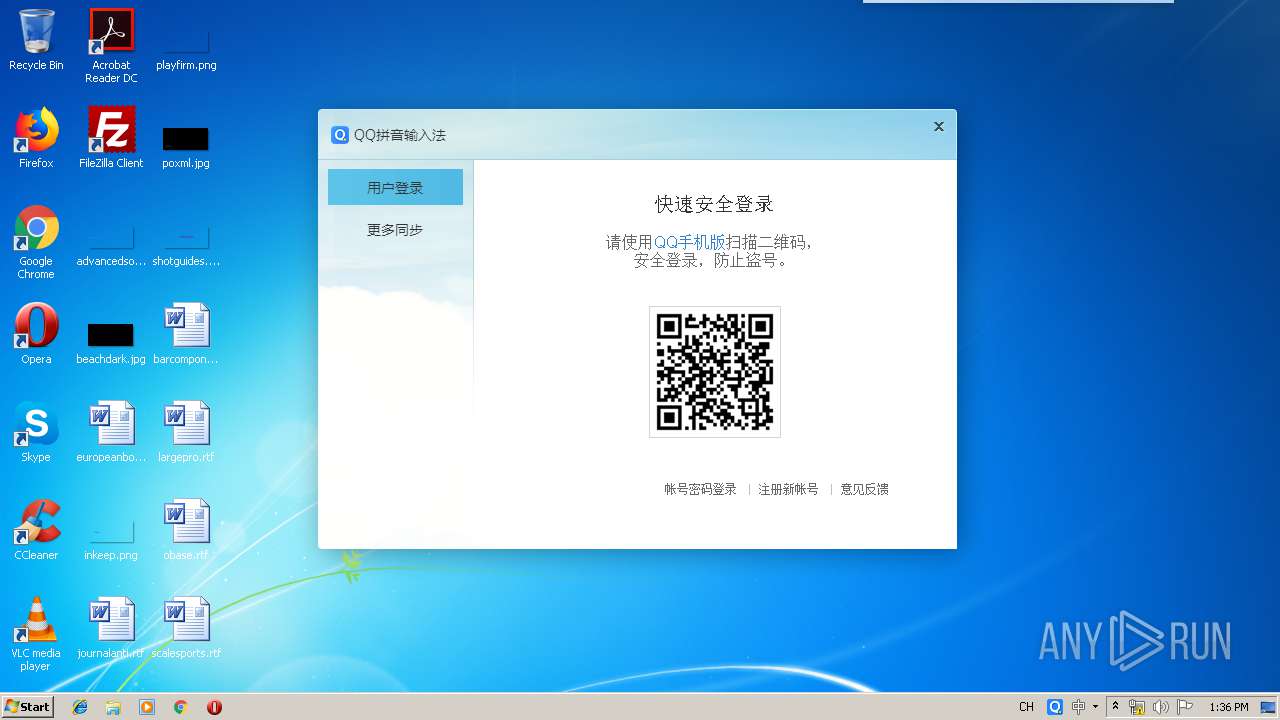Open the Opera taskbar icon
This screenshot has height=720, width=1280.
214,707
